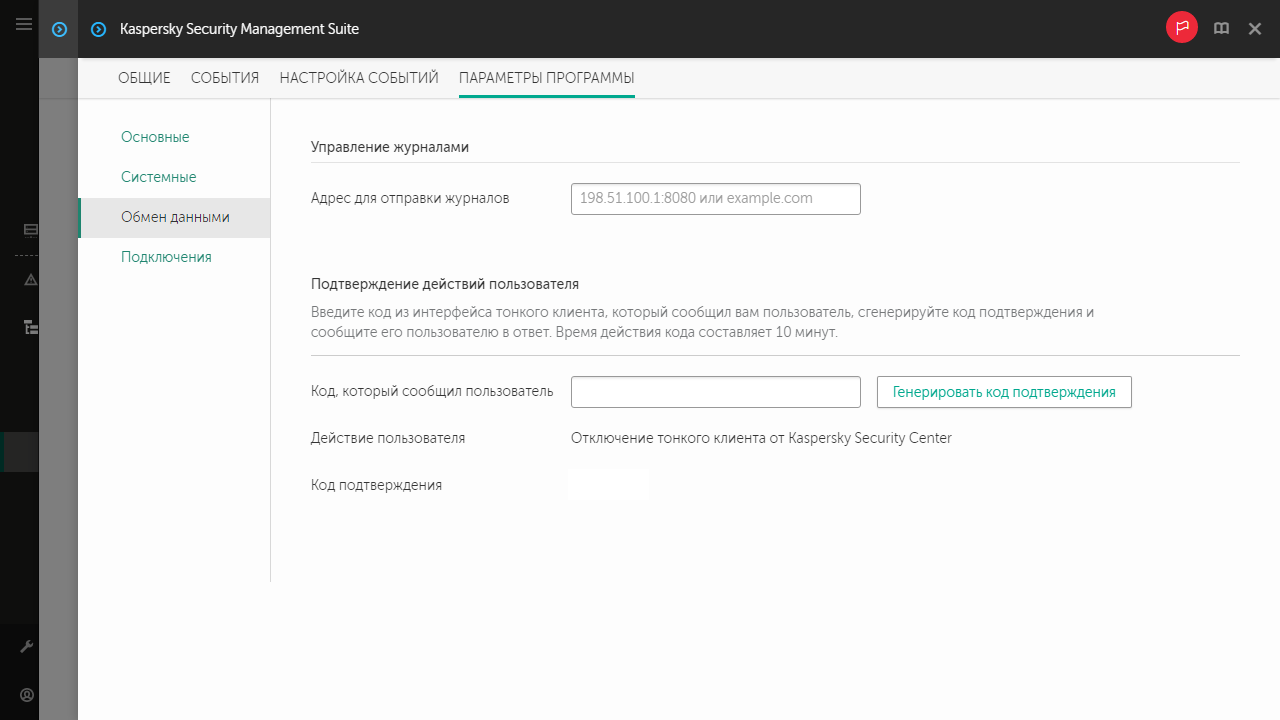Click the red flag notification icon
The width and height of the screenshot is (1280, 720).
(x=1182, y=28)
